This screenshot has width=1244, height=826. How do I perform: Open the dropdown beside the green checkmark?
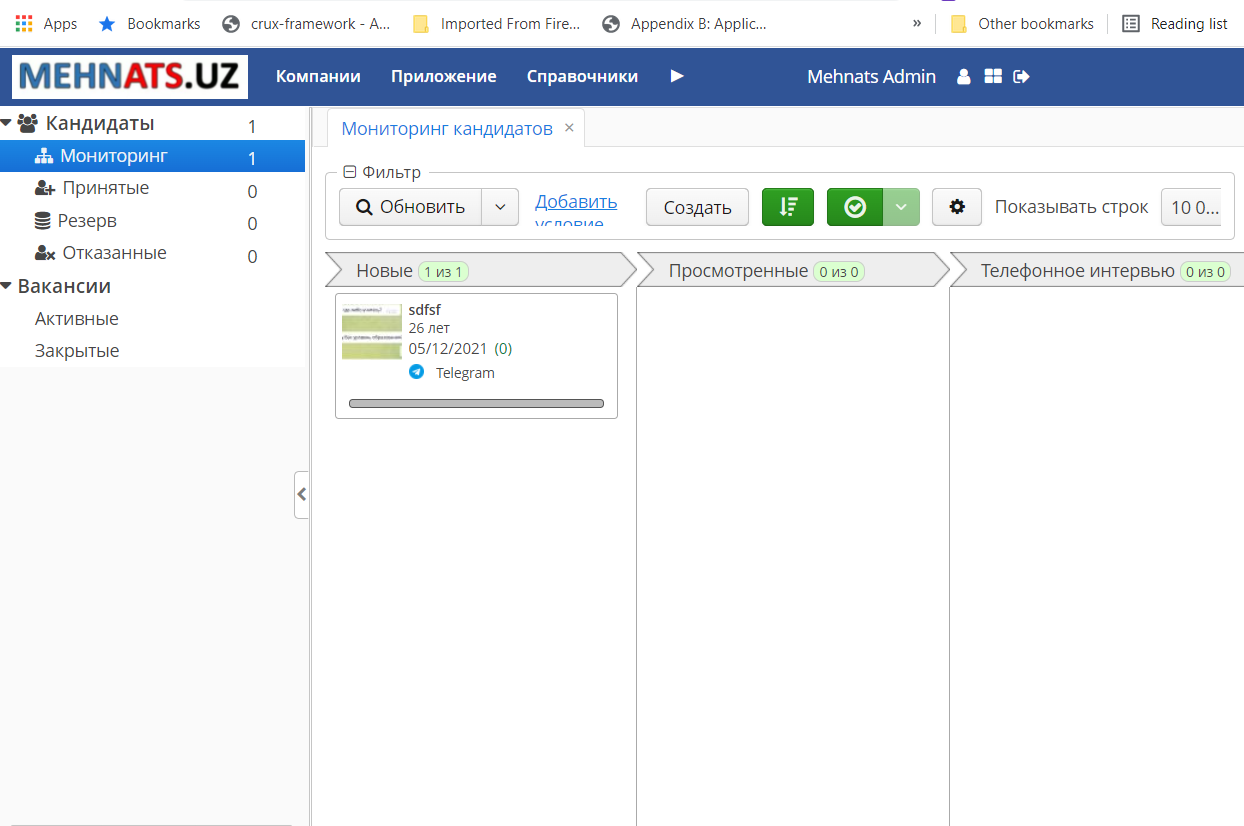[x=901, y=207]
